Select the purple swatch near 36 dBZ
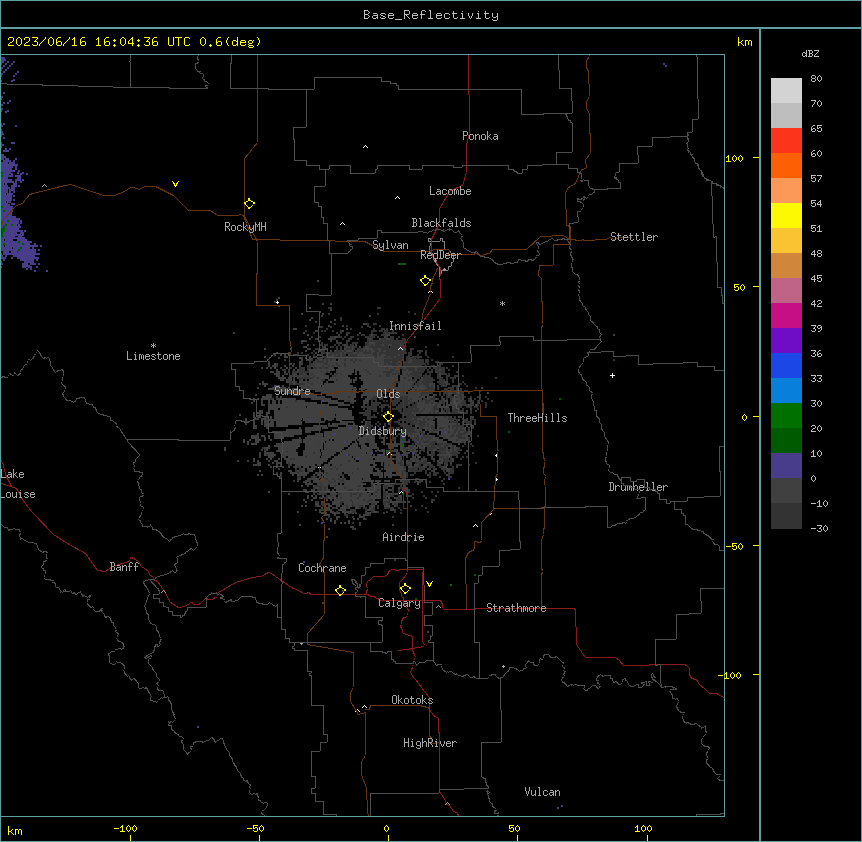Screen dimensions: 862x842 786,340
